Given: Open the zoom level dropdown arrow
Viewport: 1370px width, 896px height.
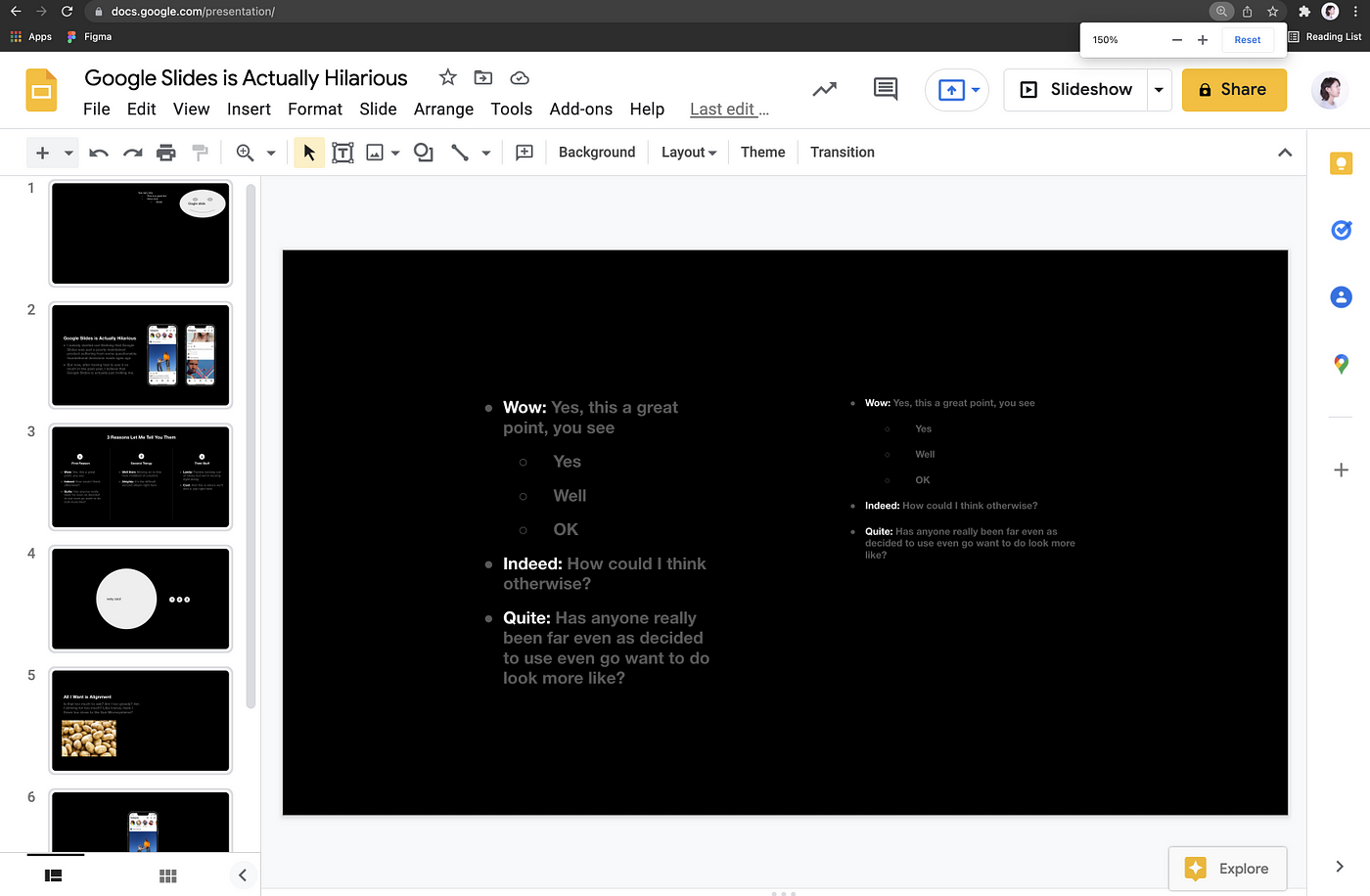Looking at the screenshot, I should 271,154.
